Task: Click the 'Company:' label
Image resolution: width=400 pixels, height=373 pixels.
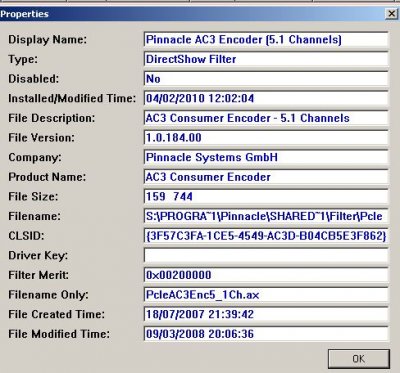Action: [x=35, y=157]
